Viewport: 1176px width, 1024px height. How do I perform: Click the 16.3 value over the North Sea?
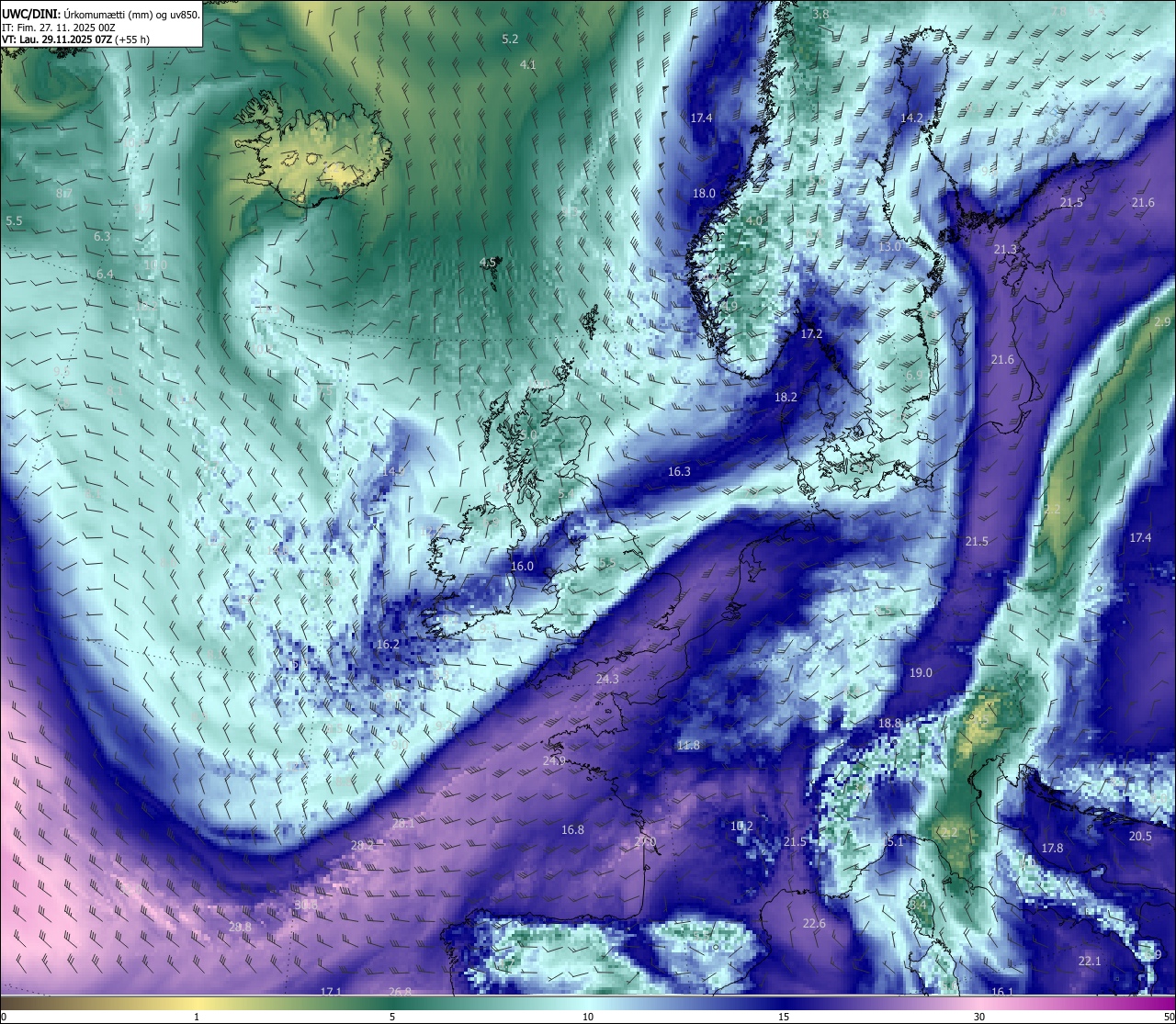[679, 471]
